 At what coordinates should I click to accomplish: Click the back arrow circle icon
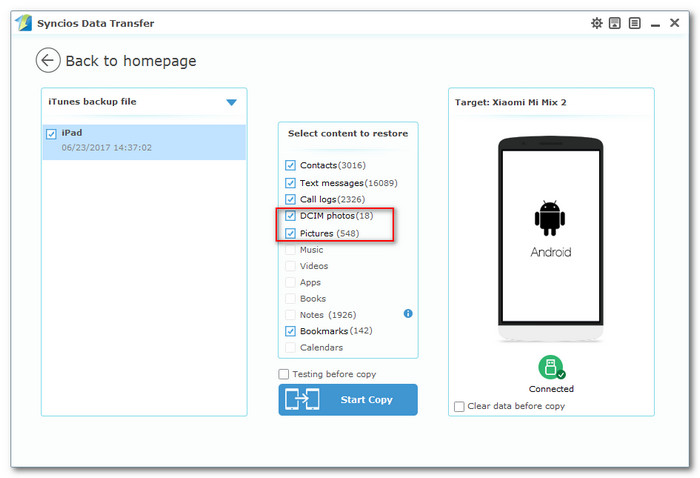click(48, 60)
